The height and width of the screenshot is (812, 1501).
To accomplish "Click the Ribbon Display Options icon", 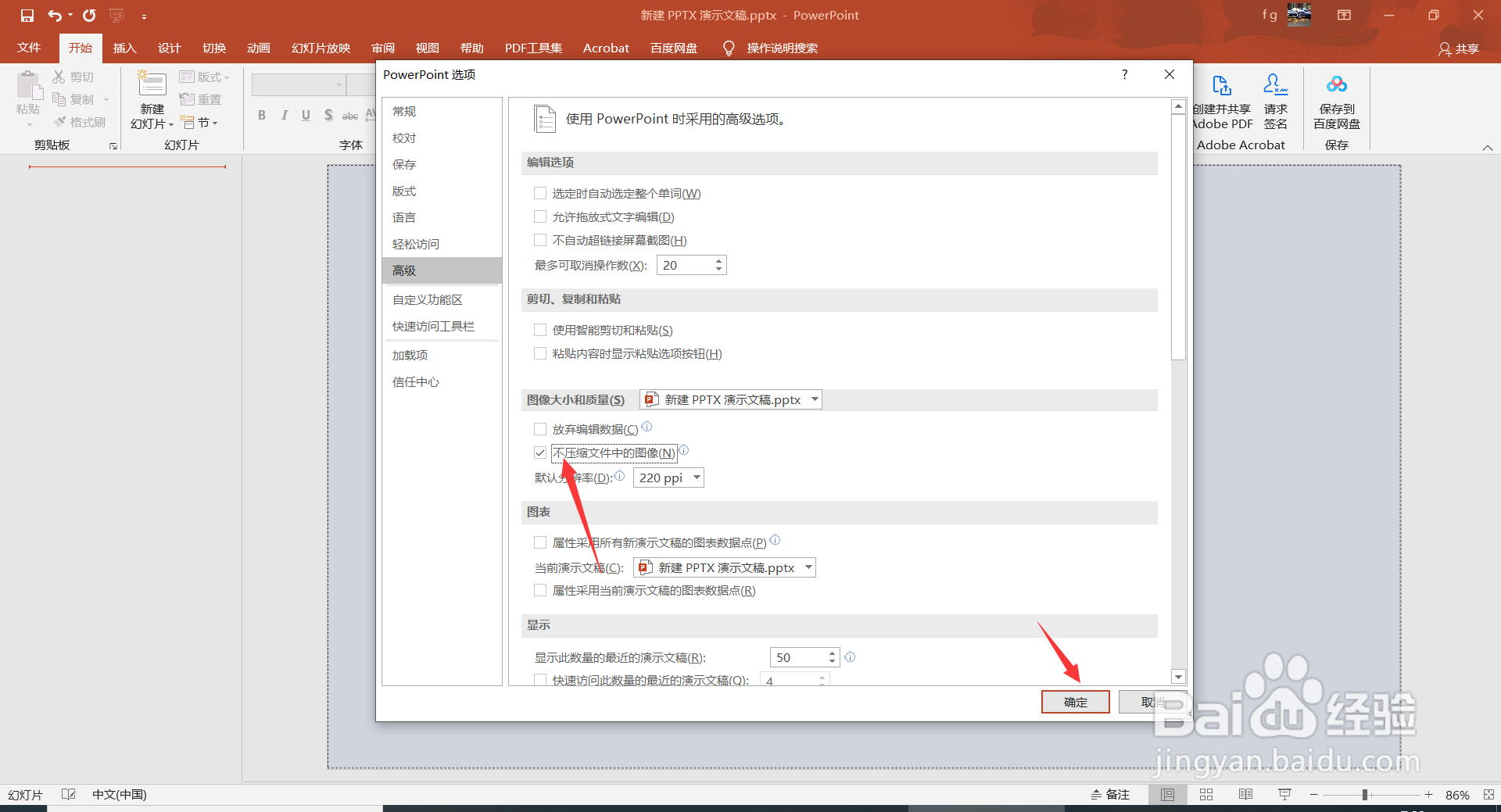I will click(1344, 15).
